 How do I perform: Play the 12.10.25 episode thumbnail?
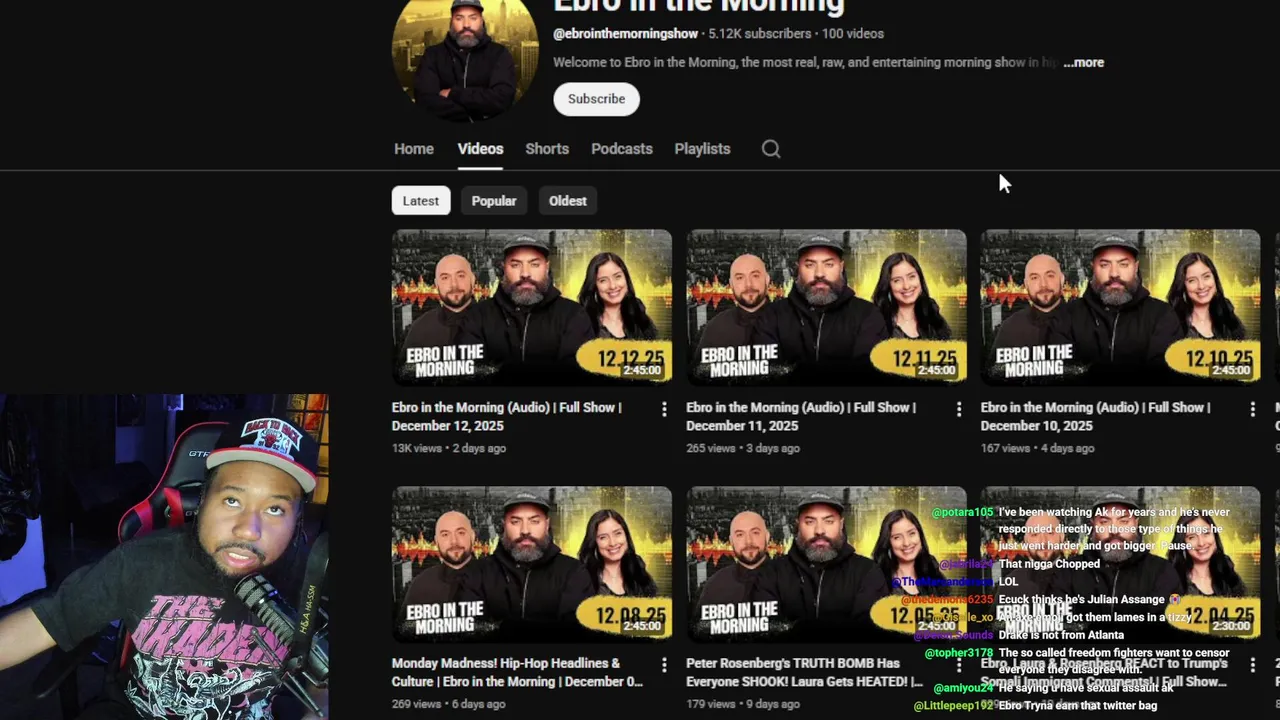(x=1120, y=307)
